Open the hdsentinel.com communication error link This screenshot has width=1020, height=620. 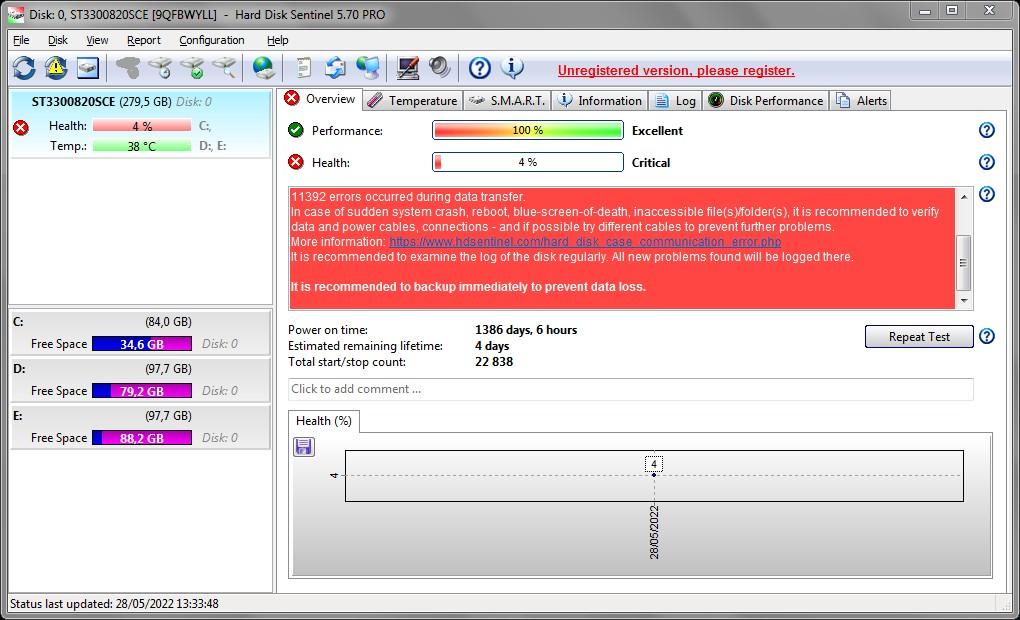tap(585, 241)
